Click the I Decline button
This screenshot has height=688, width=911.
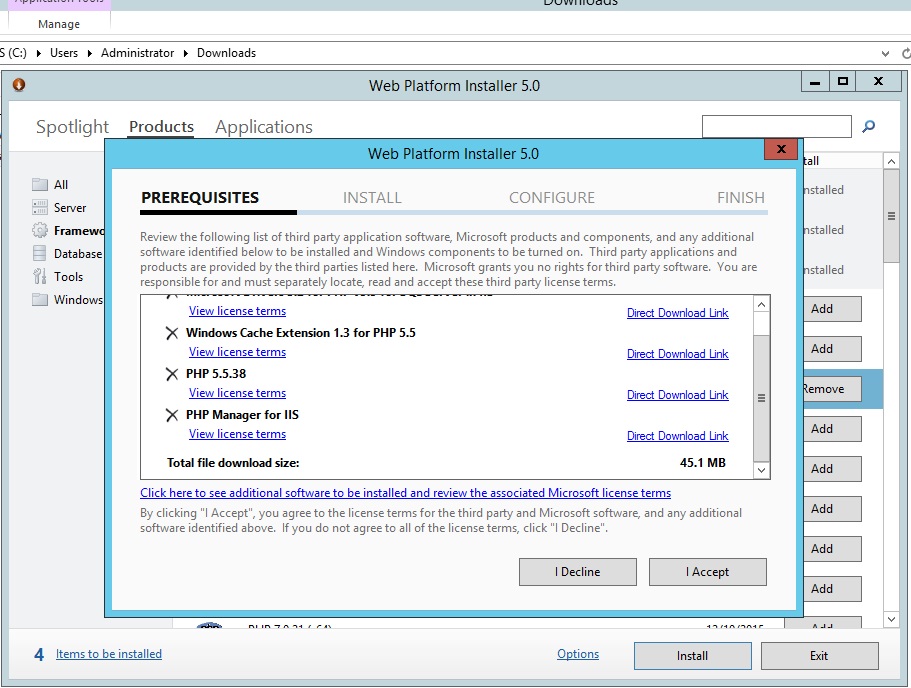click(577, 572)
